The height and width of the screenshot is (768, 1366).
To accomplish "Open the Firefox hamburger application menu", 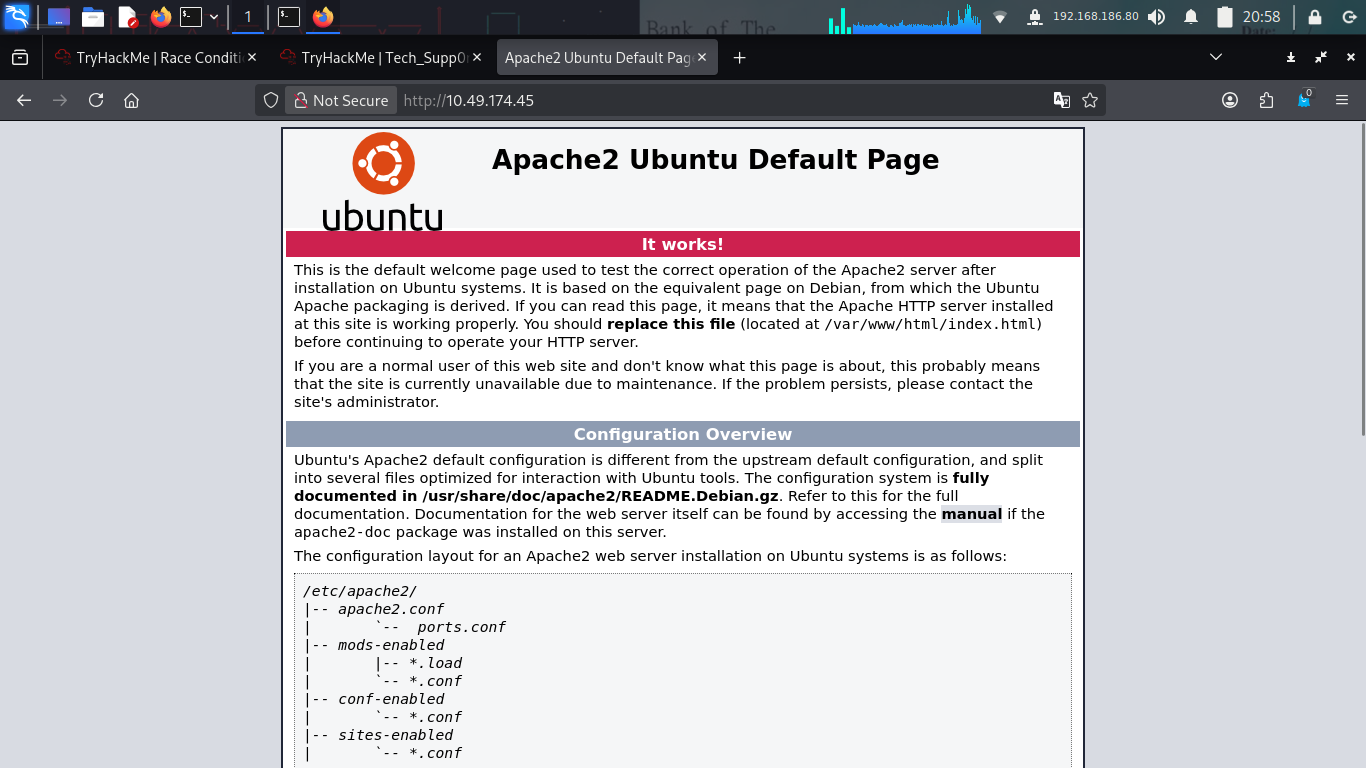I will 1342,100.
